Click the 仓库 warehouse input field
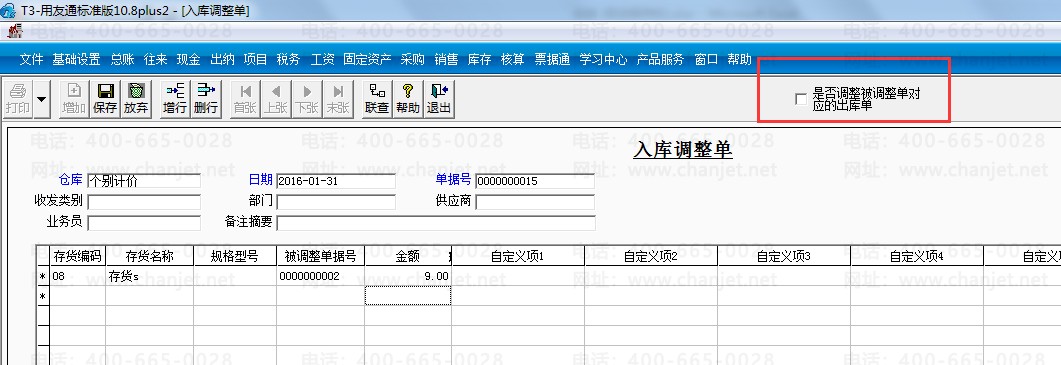Screen dimensions: 1061x365 coord(144,181)
